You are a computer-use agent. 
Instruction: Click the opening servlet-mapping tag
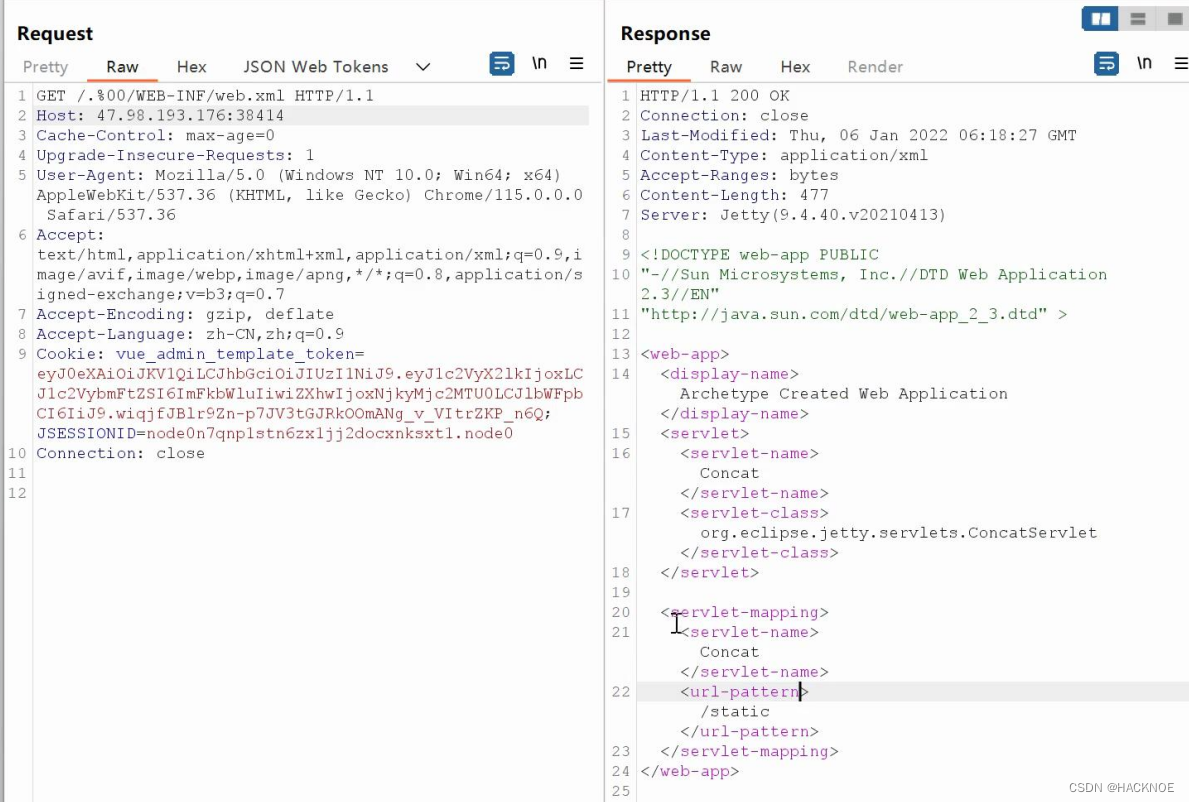pyautogui.click(x=745, y=612)
